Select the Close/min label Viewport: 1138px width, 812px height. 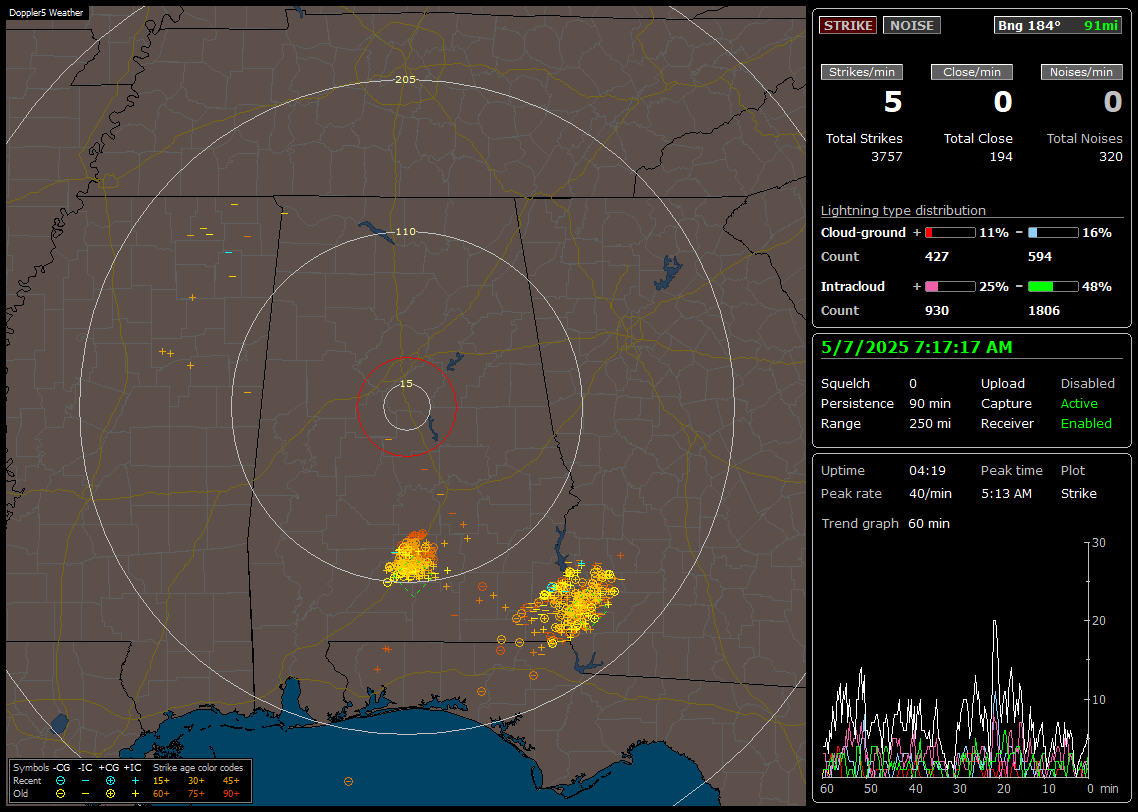click(x=972, y=72)
